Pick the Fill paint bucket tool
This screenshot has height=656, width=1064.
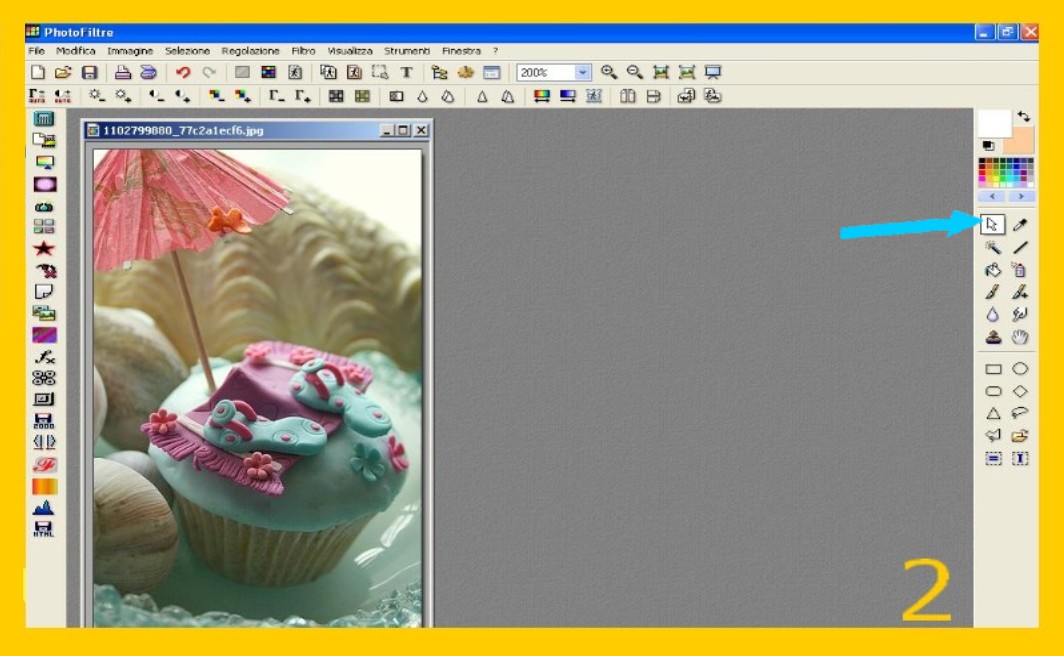click(993, 270)
